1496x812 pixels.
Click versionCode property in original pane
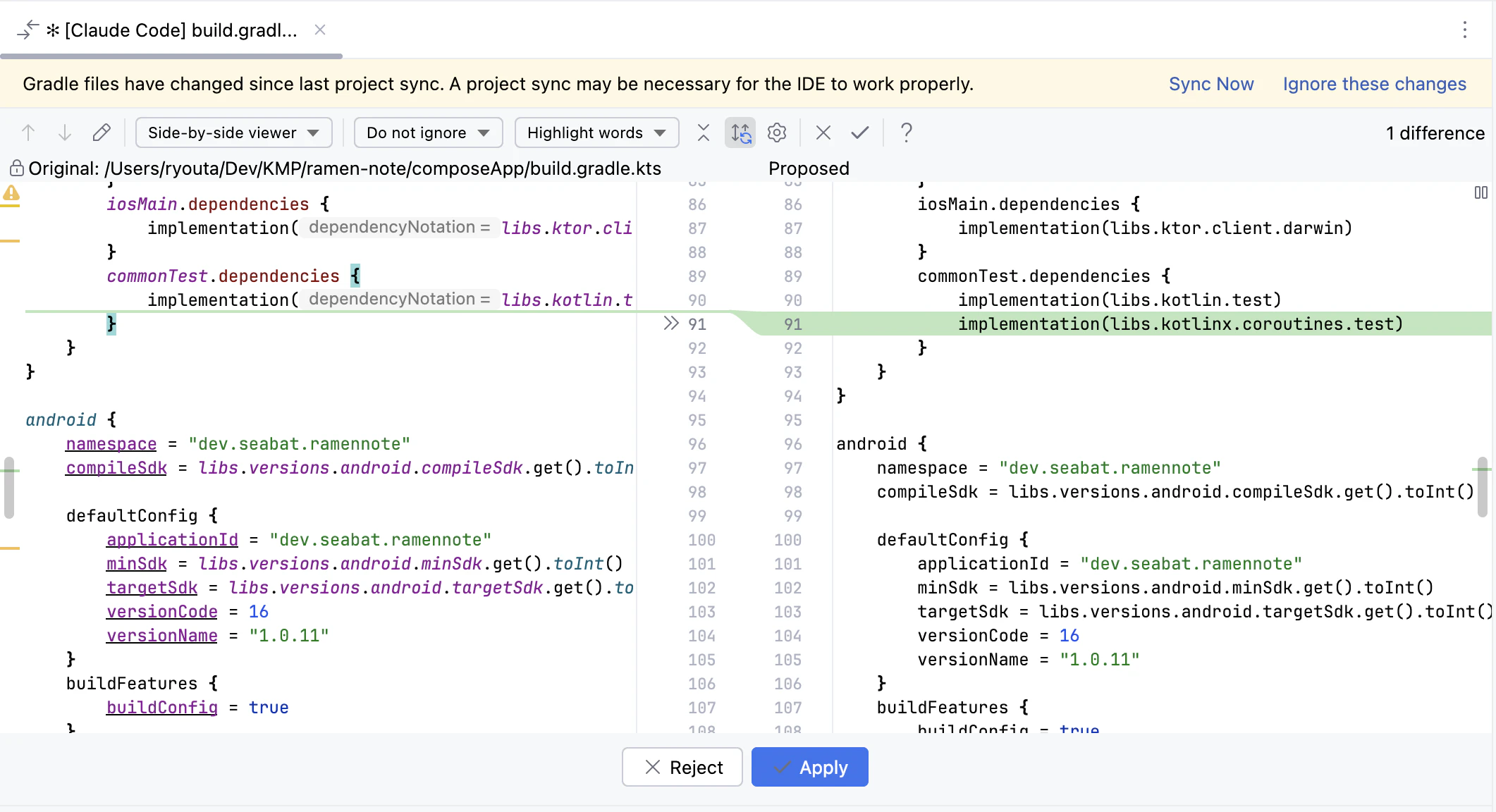pyautogui.click(x=162, y=612)
